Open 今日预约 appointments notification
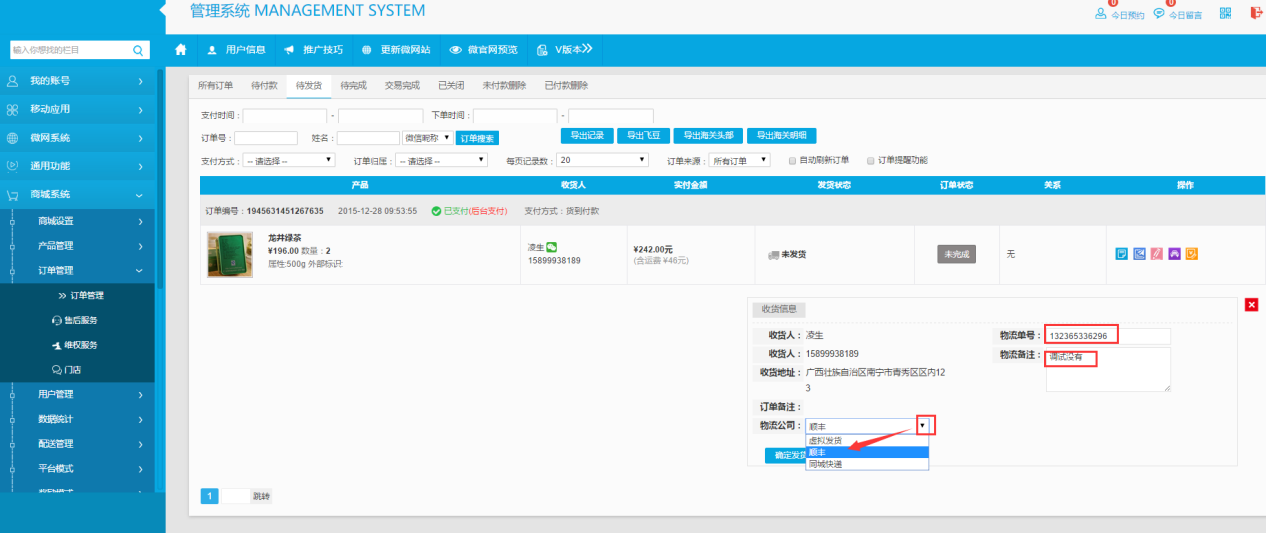This screenshot has width=1266, height=533. coord(1120,14)
